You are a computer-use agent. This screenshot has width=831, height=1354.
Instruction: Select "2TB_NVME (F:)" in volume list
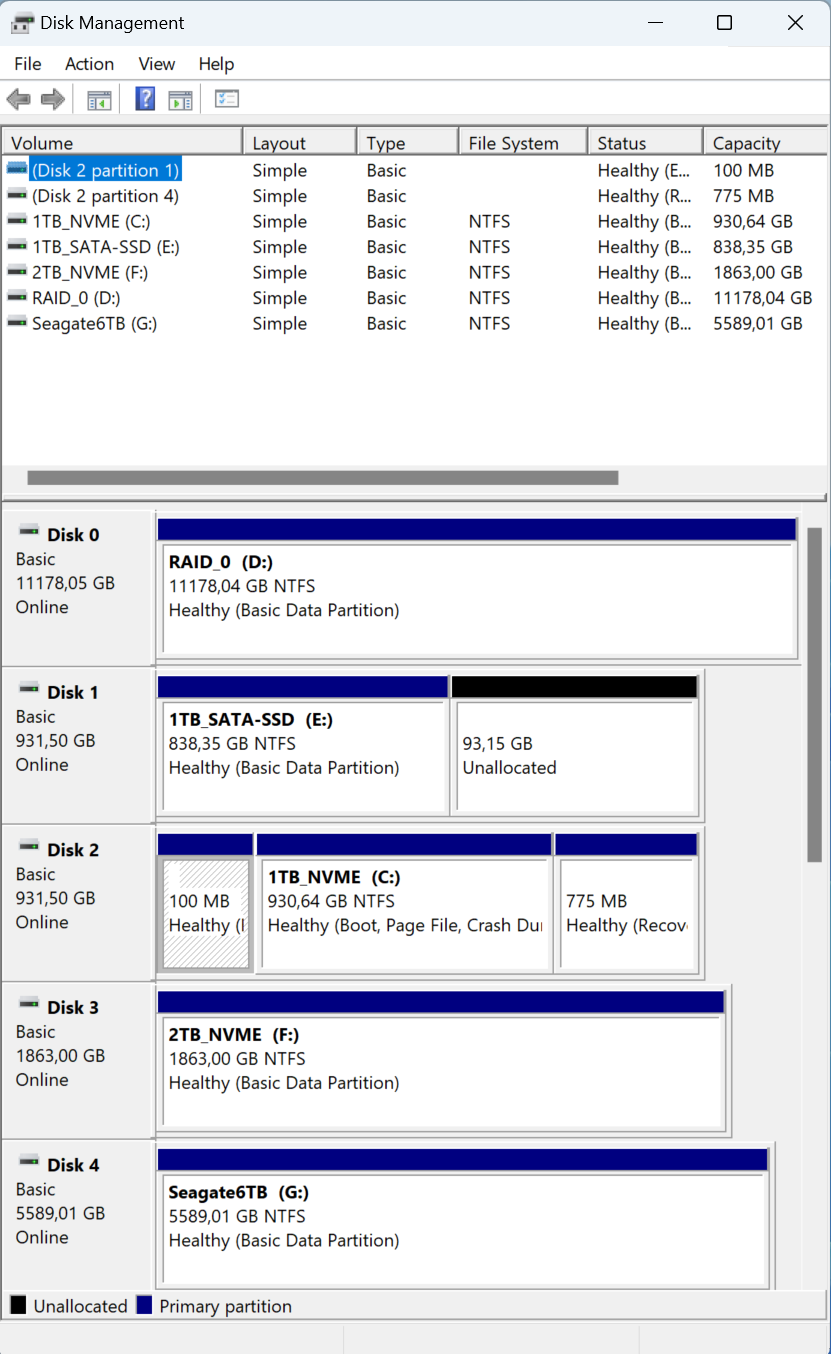90,272
